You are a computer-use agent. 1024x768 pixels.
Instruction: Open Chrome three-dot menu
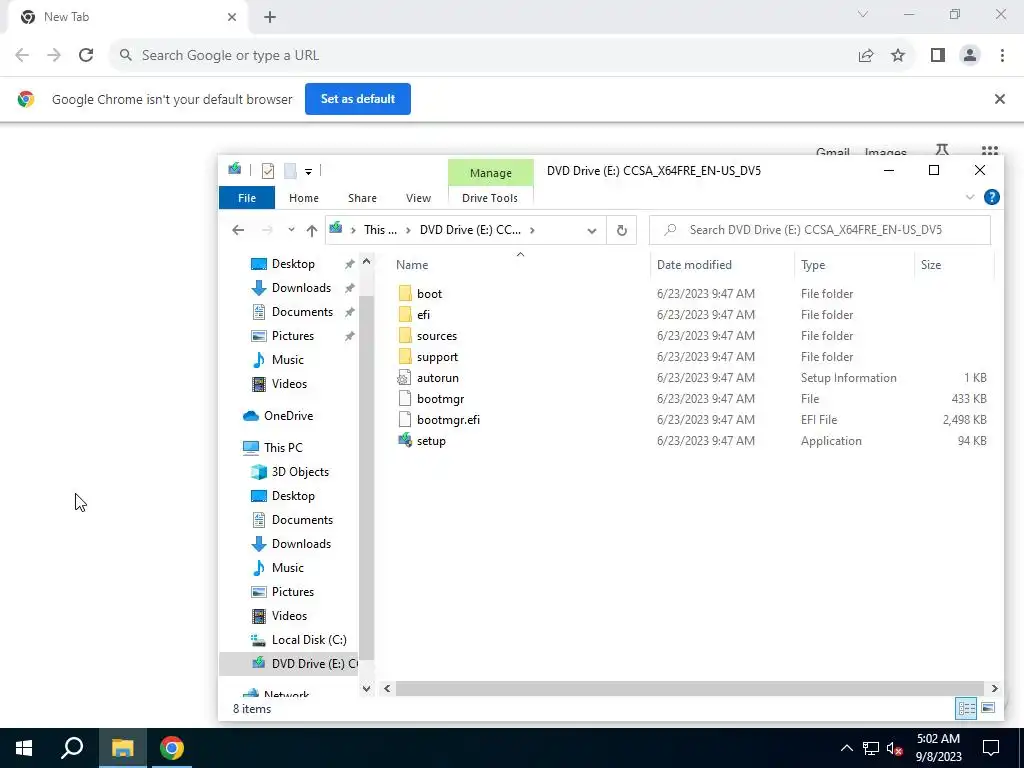coord(1002,56)
